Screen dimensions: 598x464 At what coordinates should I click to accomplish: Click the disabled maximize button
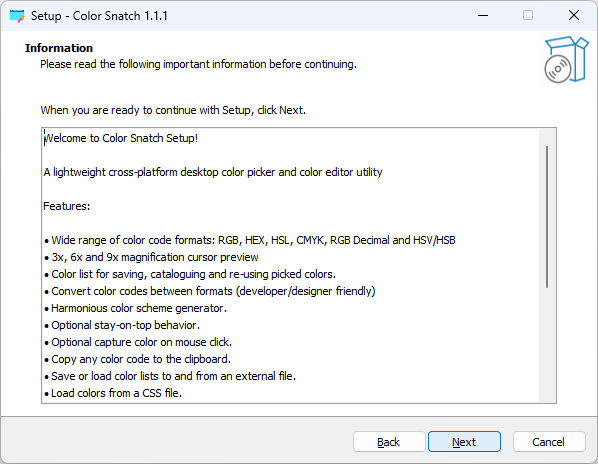528,16
